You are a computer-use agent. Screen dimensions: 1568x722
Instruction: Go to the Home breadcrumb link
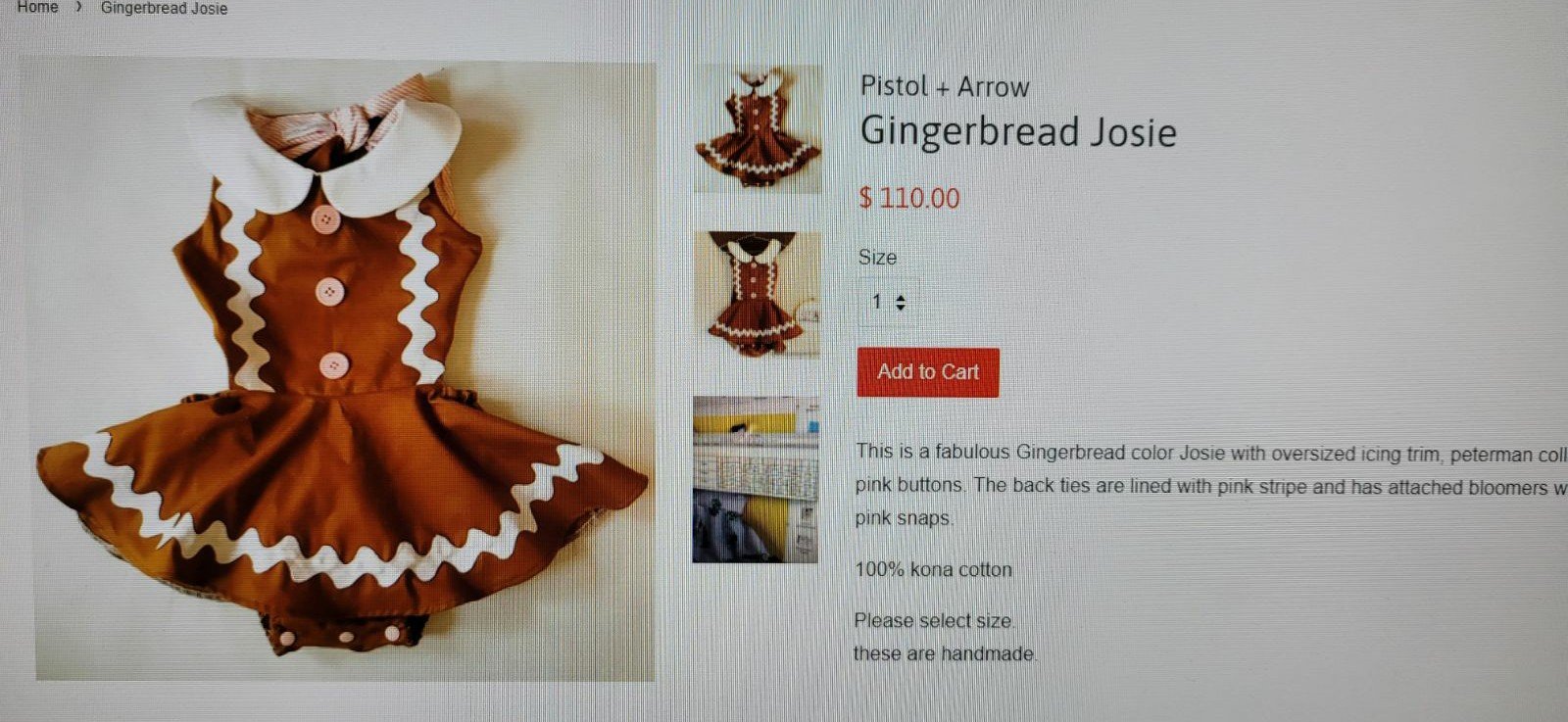37,7
